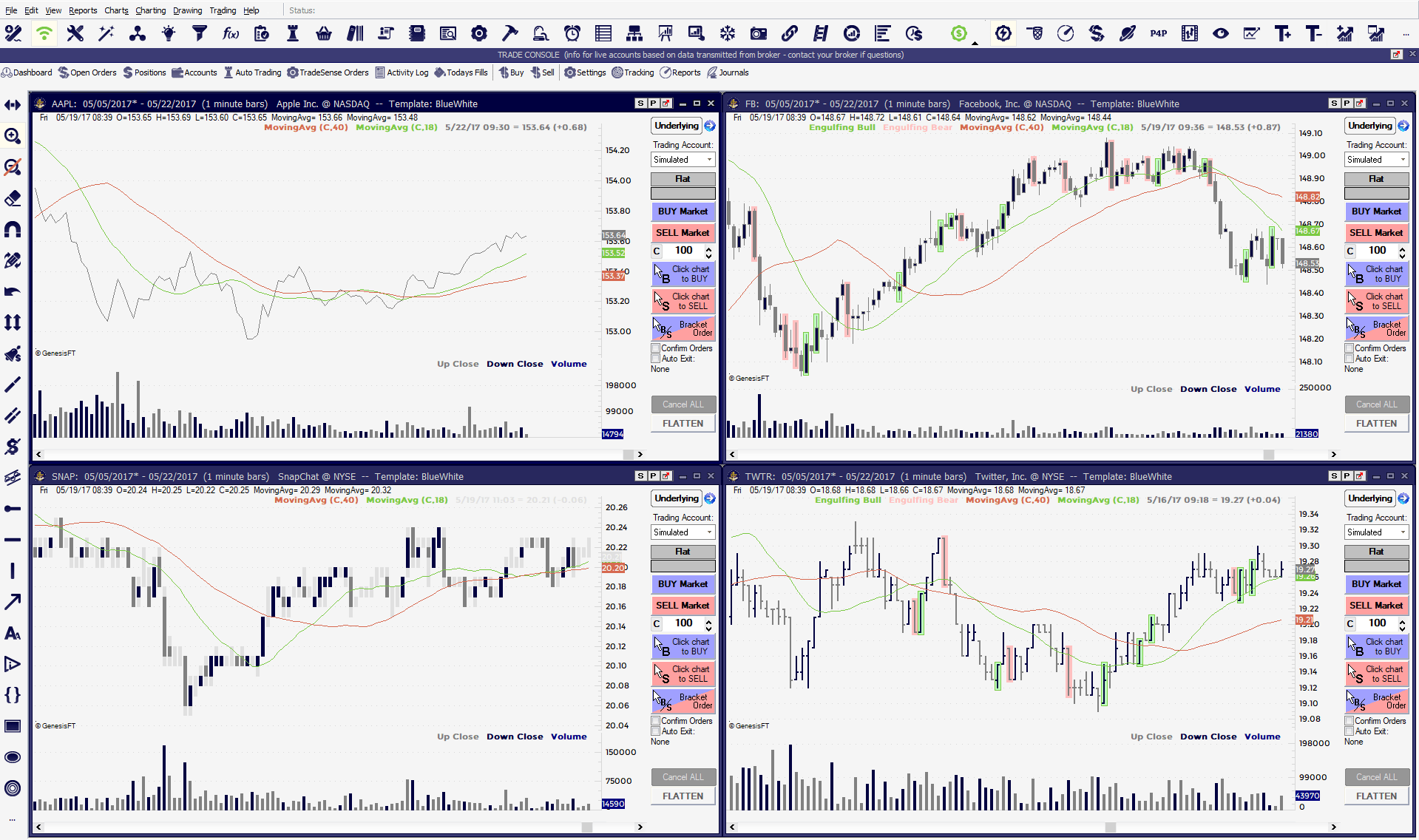Open the Charting menu

150,10
